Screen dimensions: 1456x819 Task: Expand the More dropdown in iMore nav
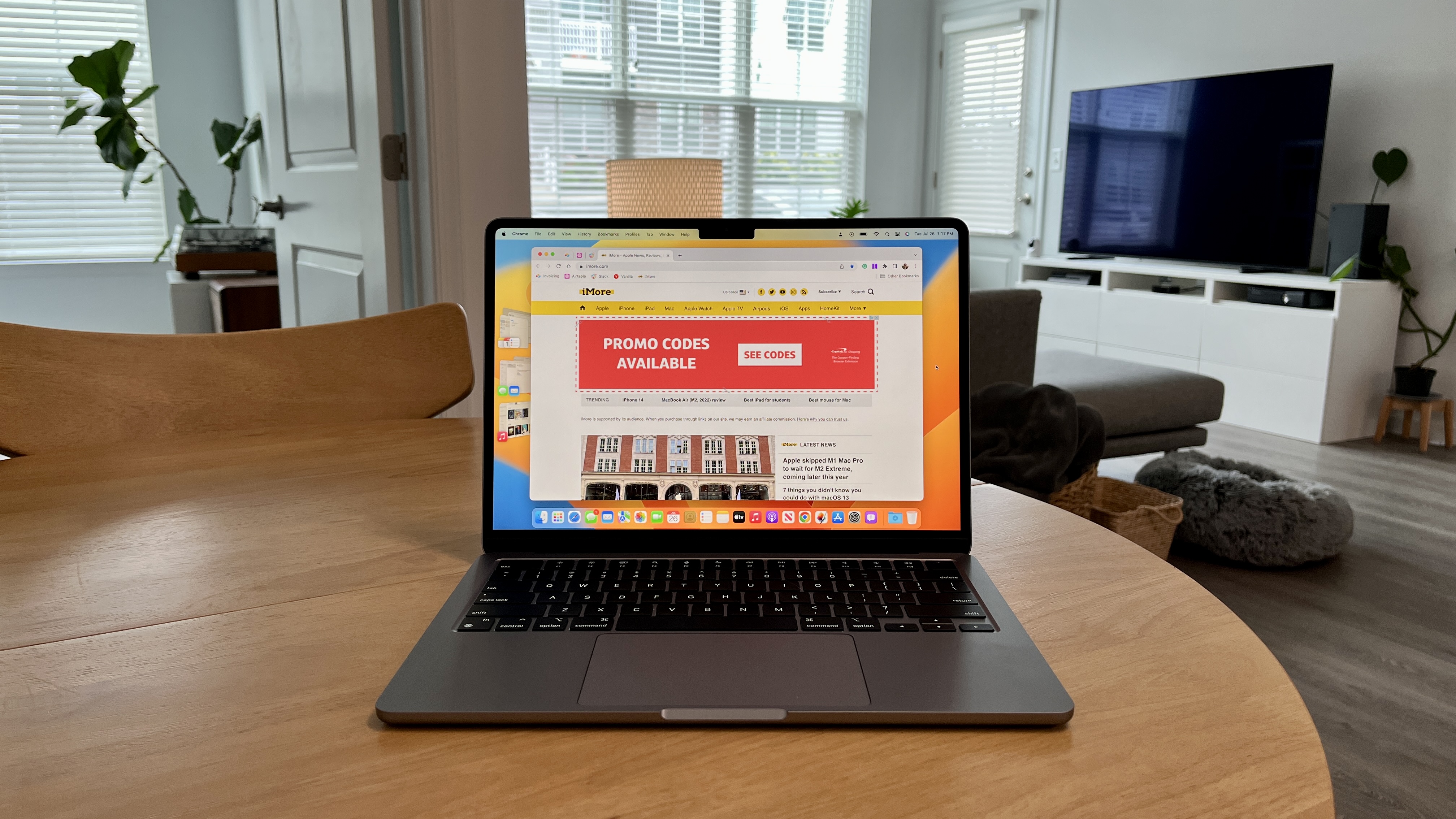857,307
